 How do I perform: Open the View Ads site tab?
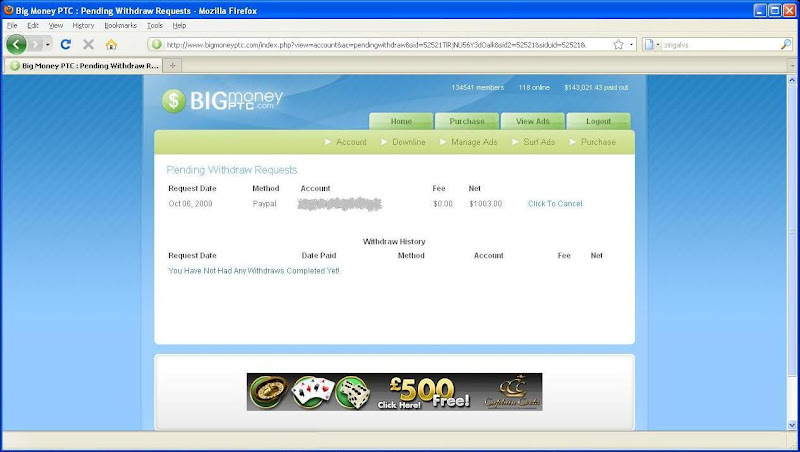(x=533, y=121)
